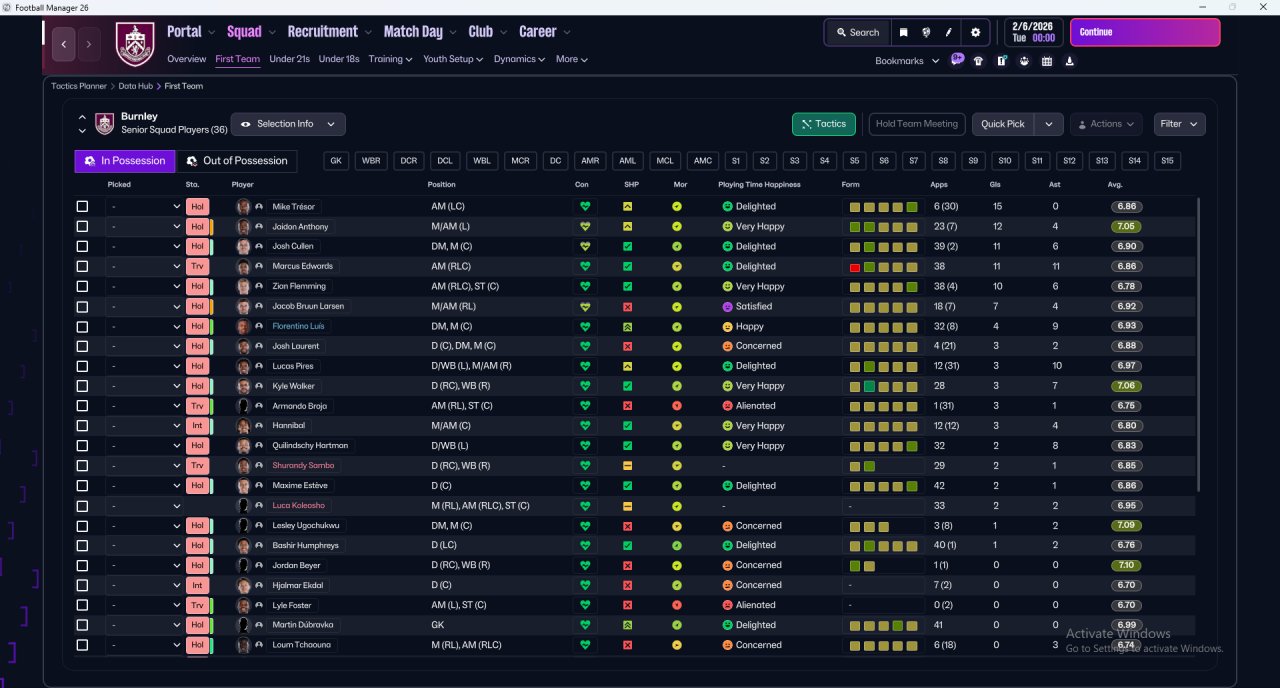This screenshot has width=1280, height=688.
Task: Check the box for Martin Dúbravka
Action: [82, 625]
